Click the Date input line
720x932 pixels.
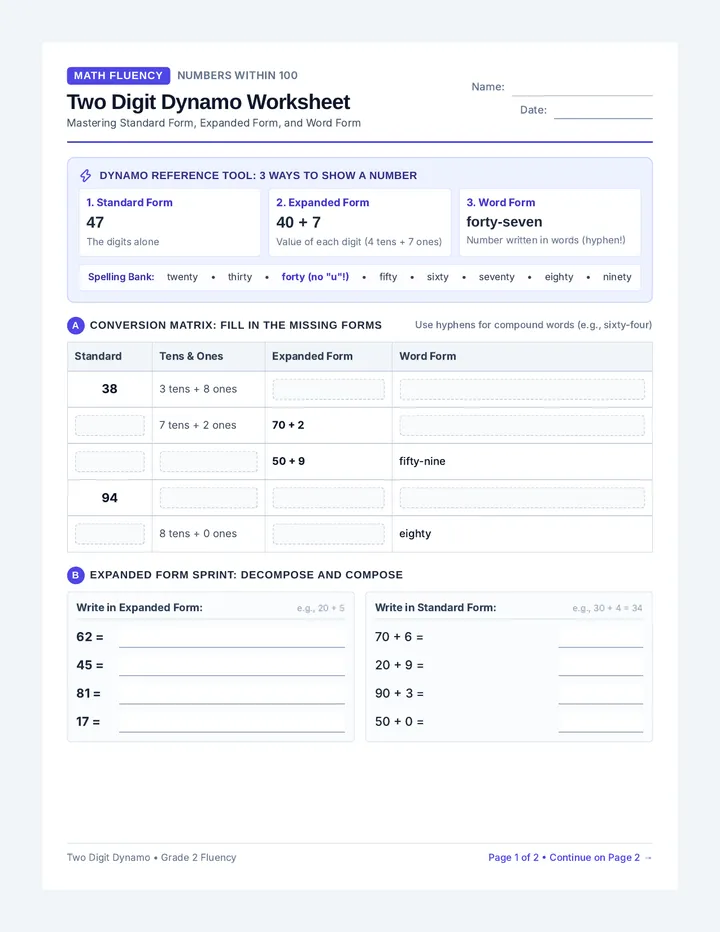coord(603,113)
